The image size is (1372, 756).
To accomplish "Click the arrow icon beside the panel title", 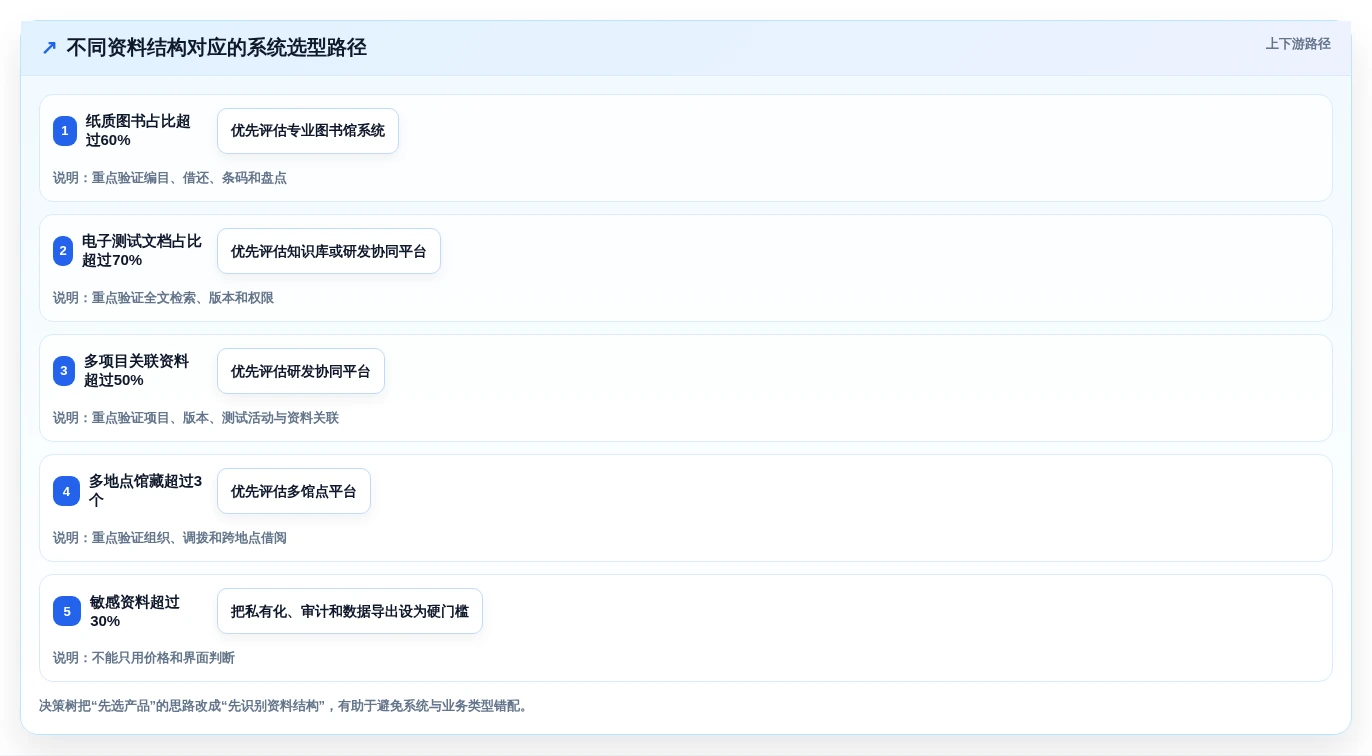I will point(49,48).
